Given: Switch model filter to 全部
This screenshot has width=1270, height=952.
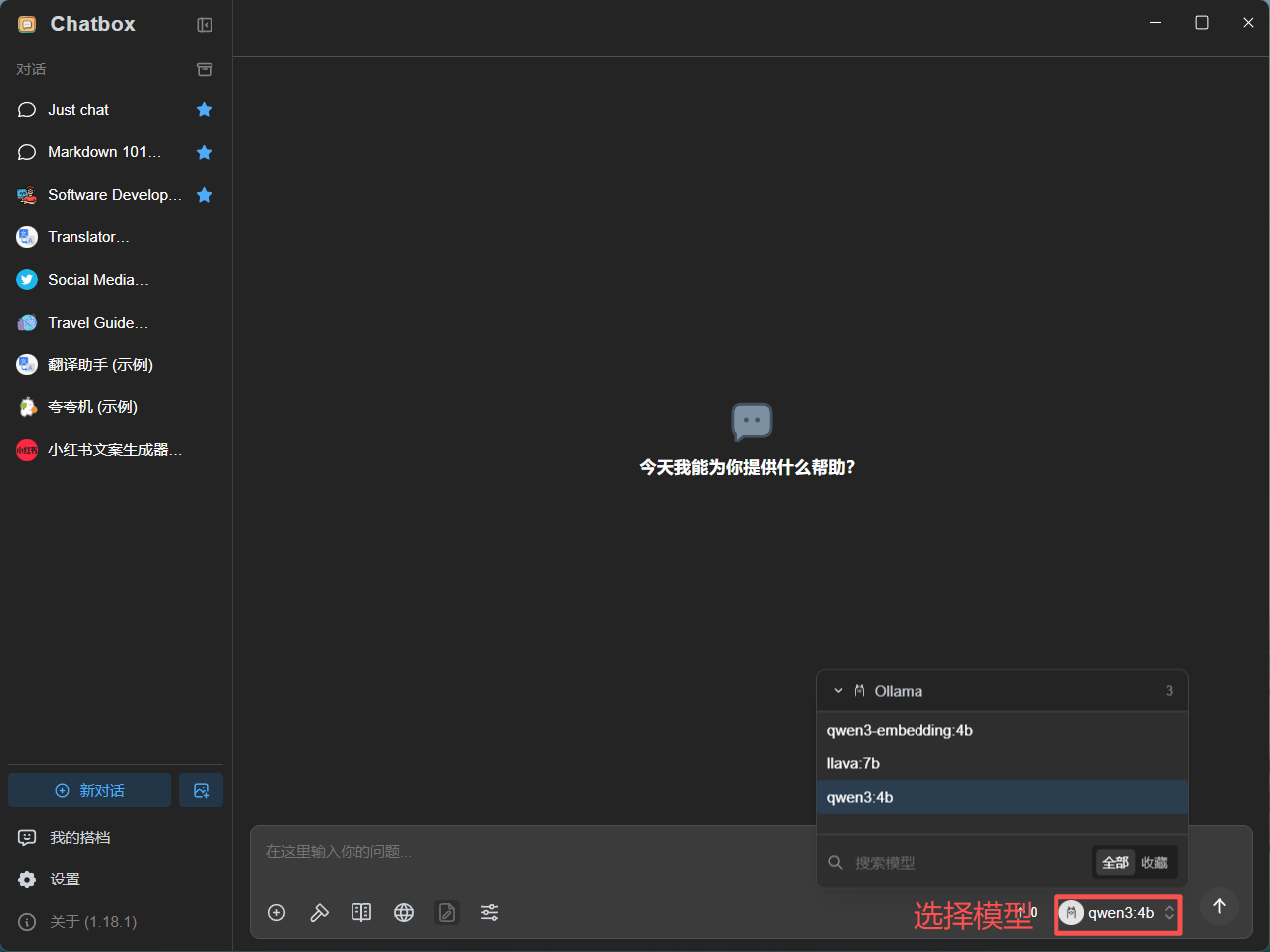Looking at the screenshot, I should click(x=1116, y=863).
